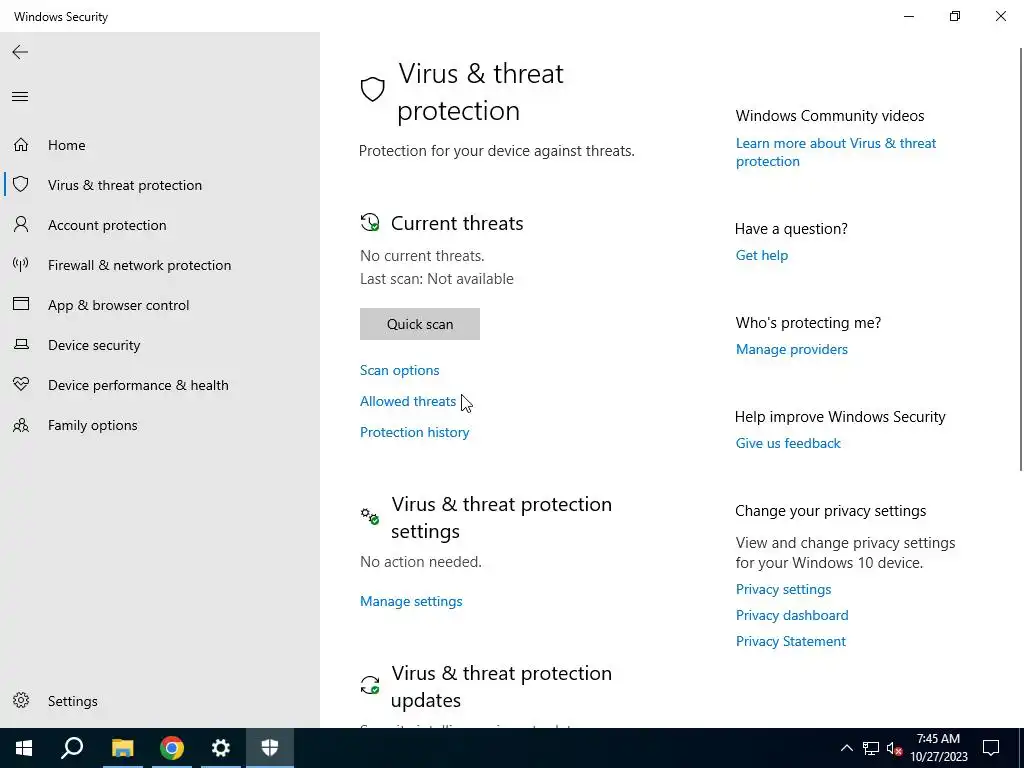Click Manage providers link
Screen dimensions: 1024x768
tap(792, 349)
